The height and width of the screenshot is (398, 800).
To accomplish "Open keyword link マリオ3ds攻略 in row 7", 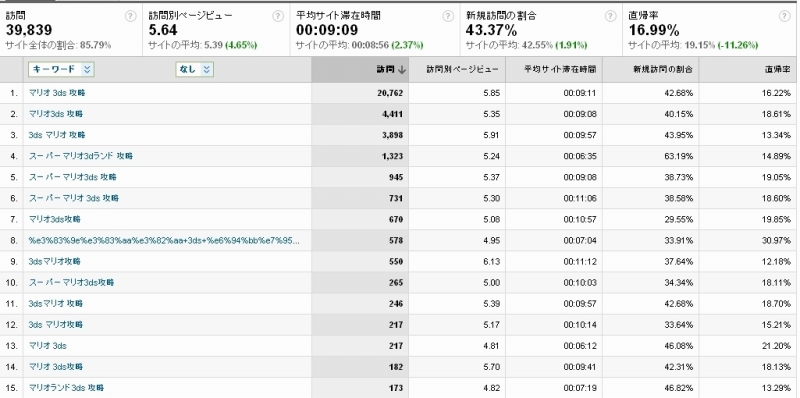I will (x=55, y=219).
